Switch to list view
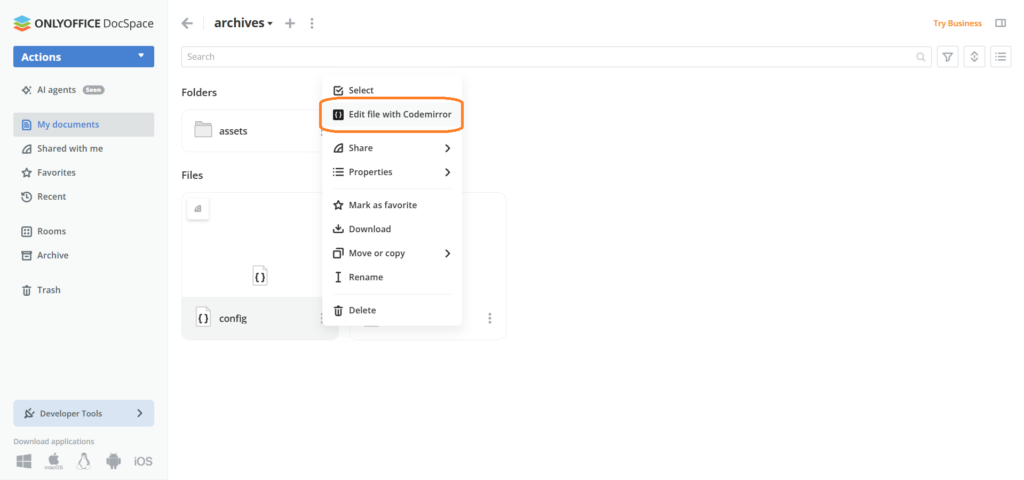 tap(1001, 57)
